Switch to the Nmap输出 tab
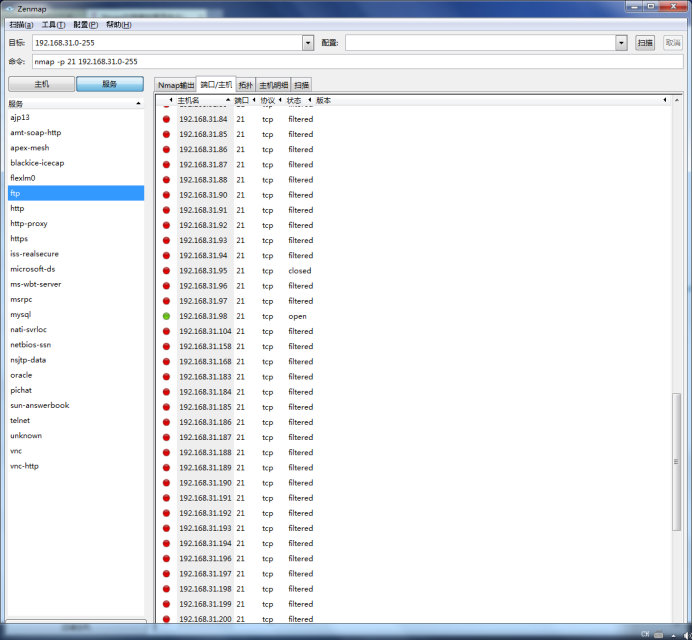This screenshot has width=693, height=641. (175, 85)
